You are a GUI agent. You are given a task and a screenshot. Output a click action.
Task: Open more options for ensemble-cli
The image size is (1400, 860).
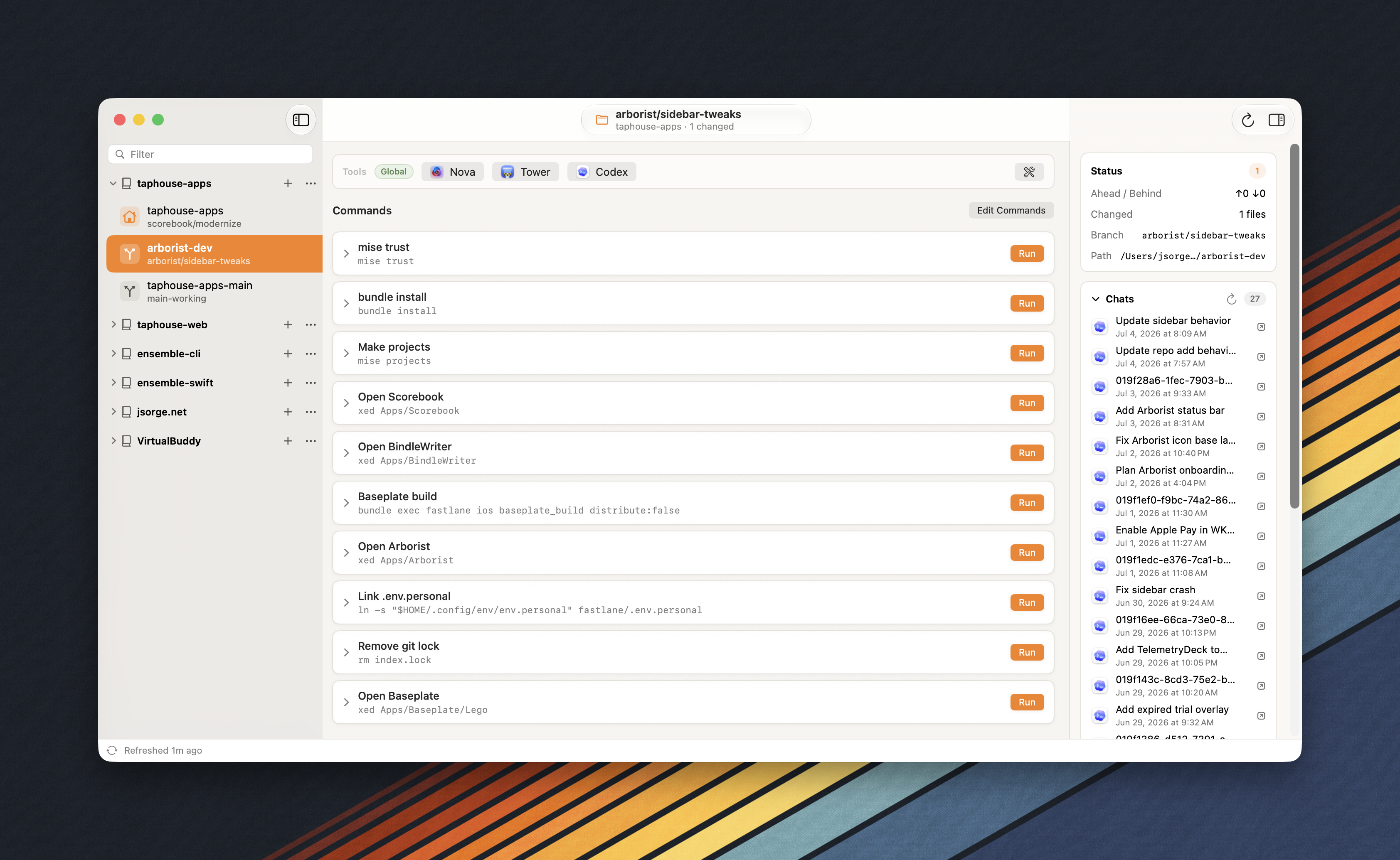click(311, 354)
